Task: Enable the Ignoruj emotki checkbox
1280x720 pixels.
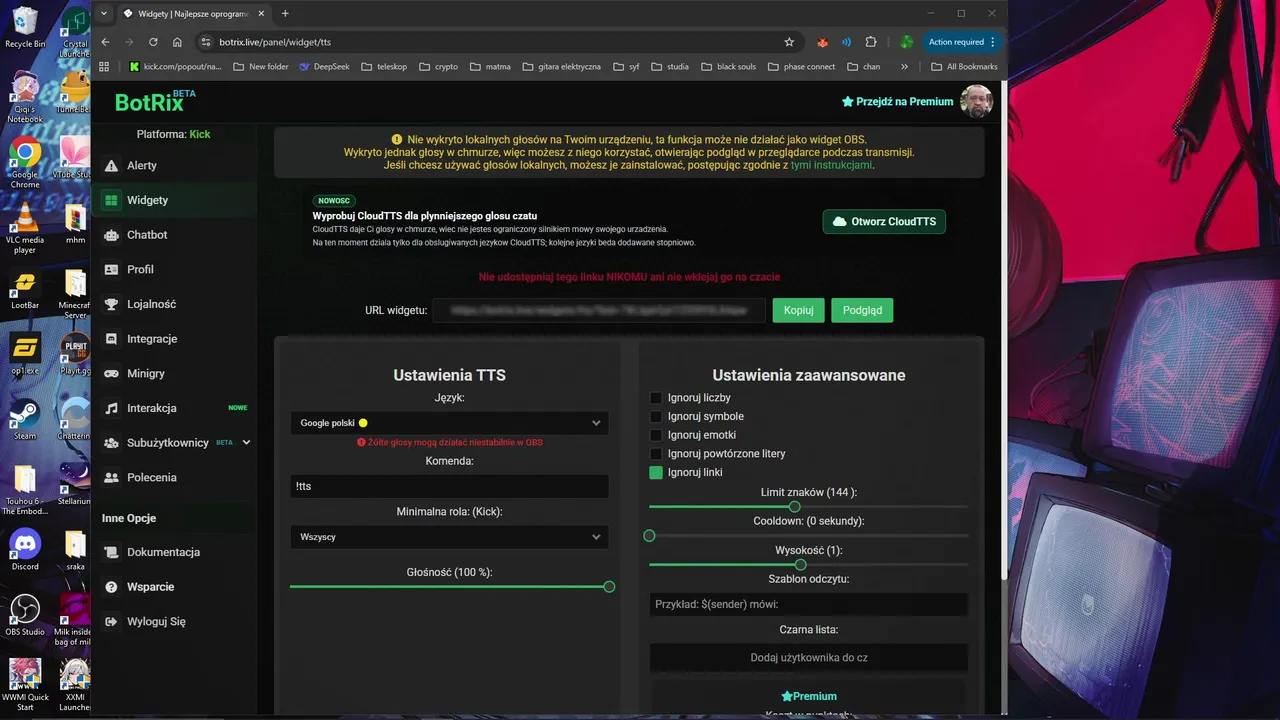Action: click(656, 435)
